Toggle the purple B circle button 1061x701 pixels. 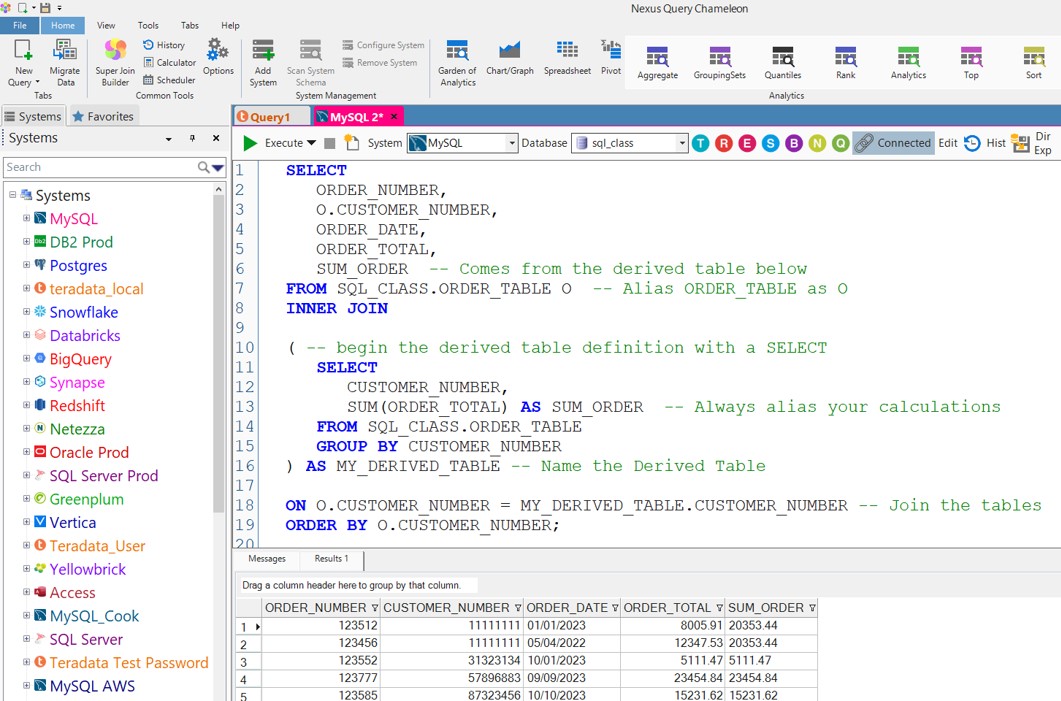point(794,143)
